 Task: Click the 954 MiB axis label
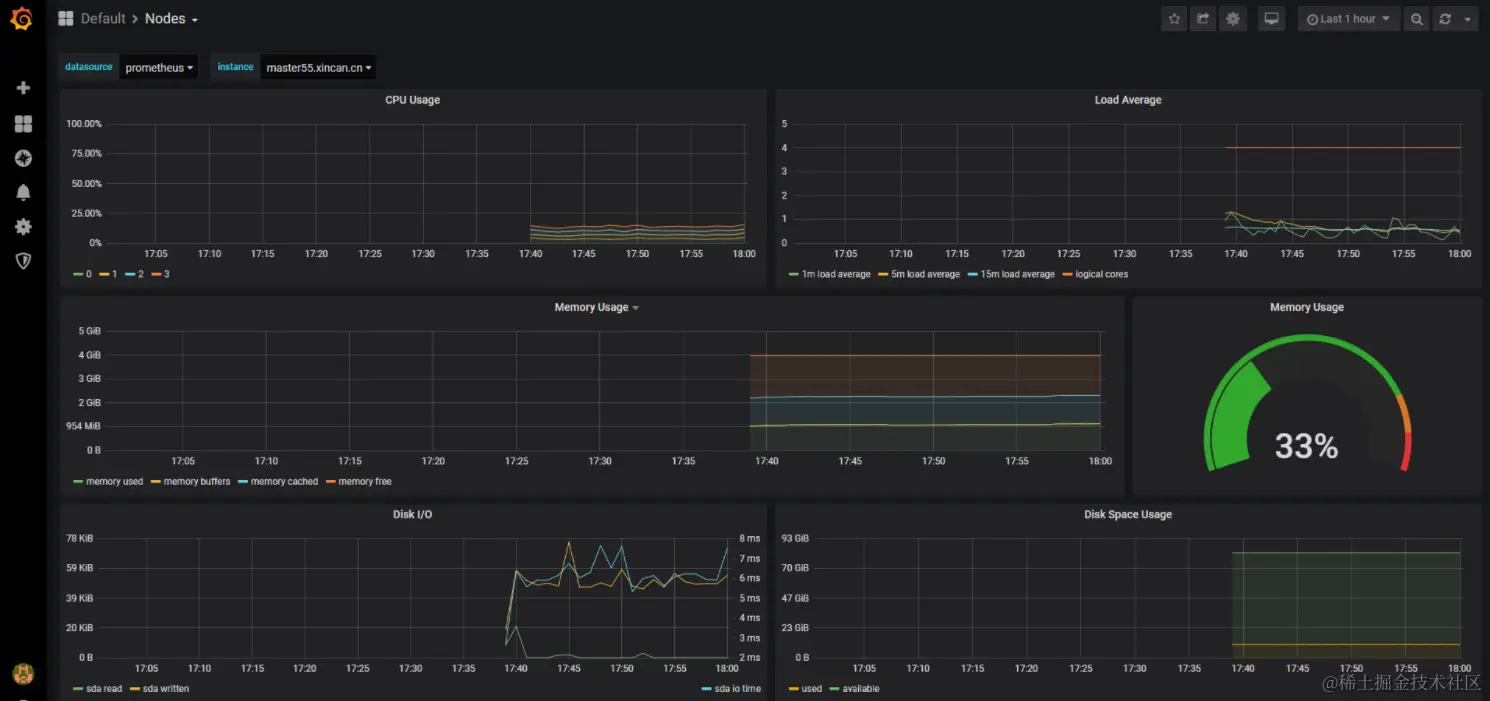pyautogui.click(x=81, y=426)
